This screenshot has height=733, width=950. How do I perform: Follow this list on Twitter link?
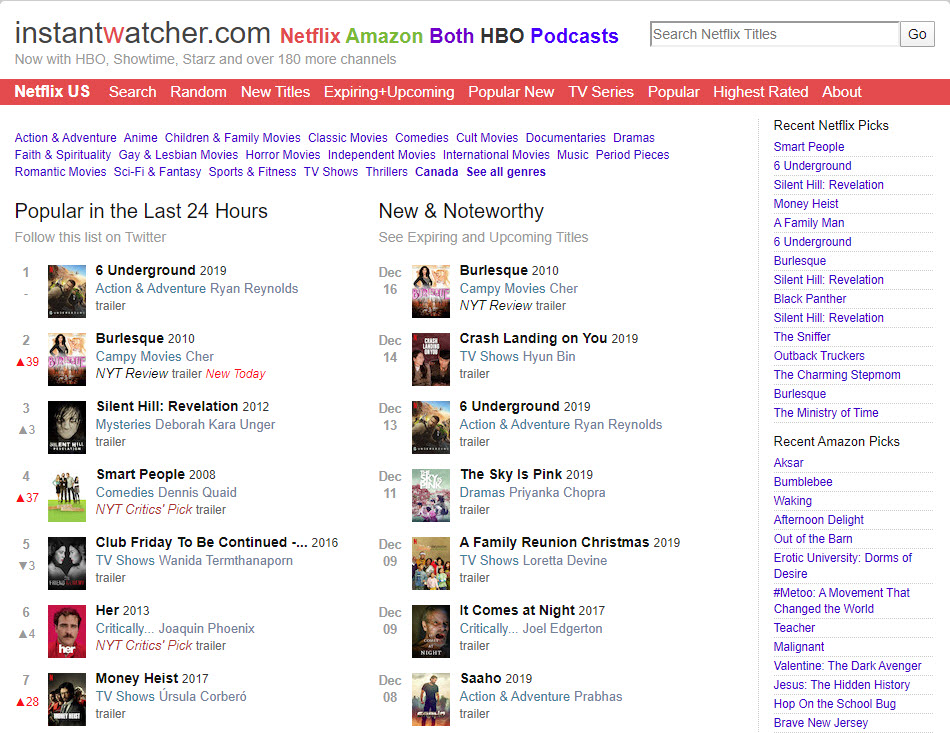[x=90, y=237]
